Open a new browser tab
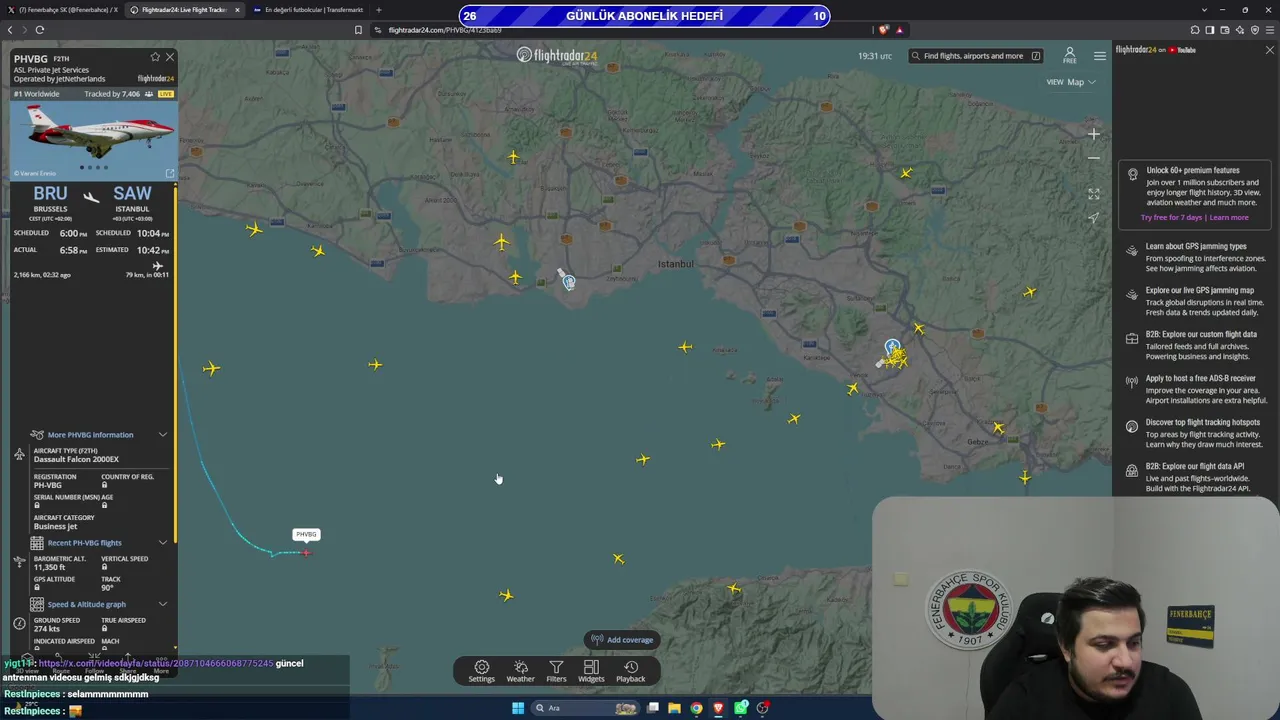The height and width of the screenshot is (720, 1280). pyautogui.click(x=378, y=10)
